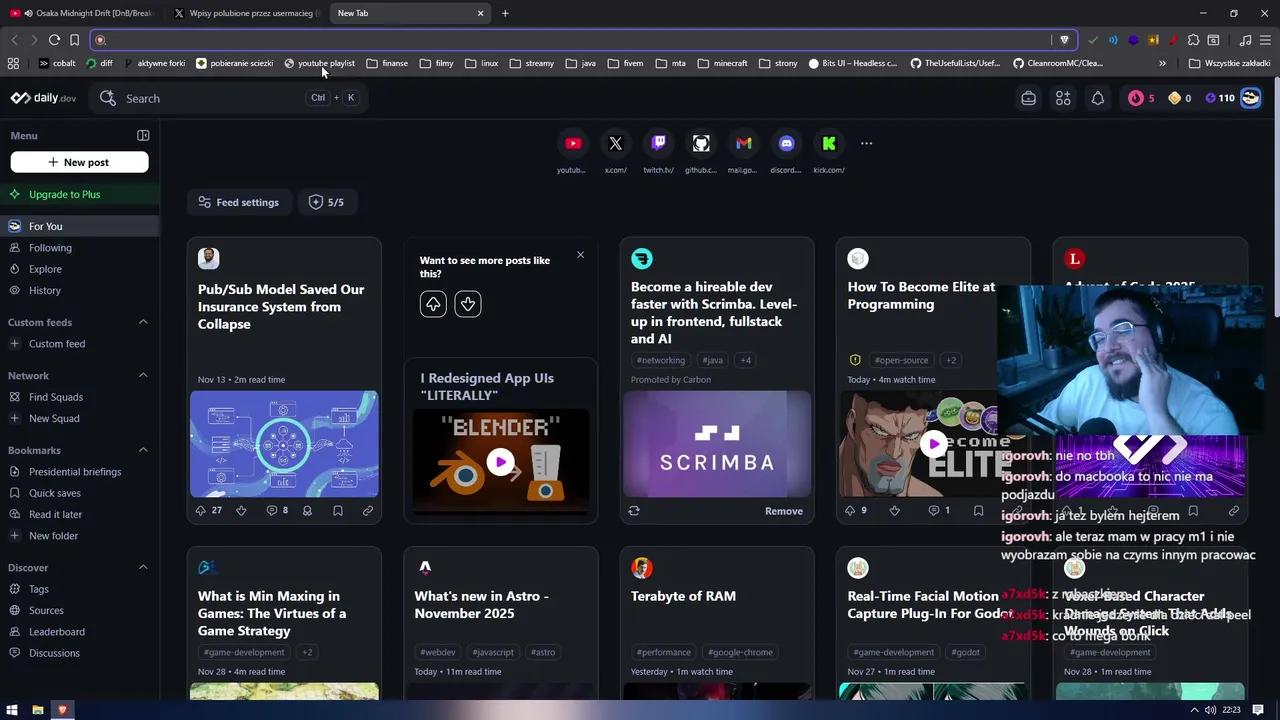
Task: Click the briefcase icon in header
Action: pyautogui.click(x=1028, y=98)
